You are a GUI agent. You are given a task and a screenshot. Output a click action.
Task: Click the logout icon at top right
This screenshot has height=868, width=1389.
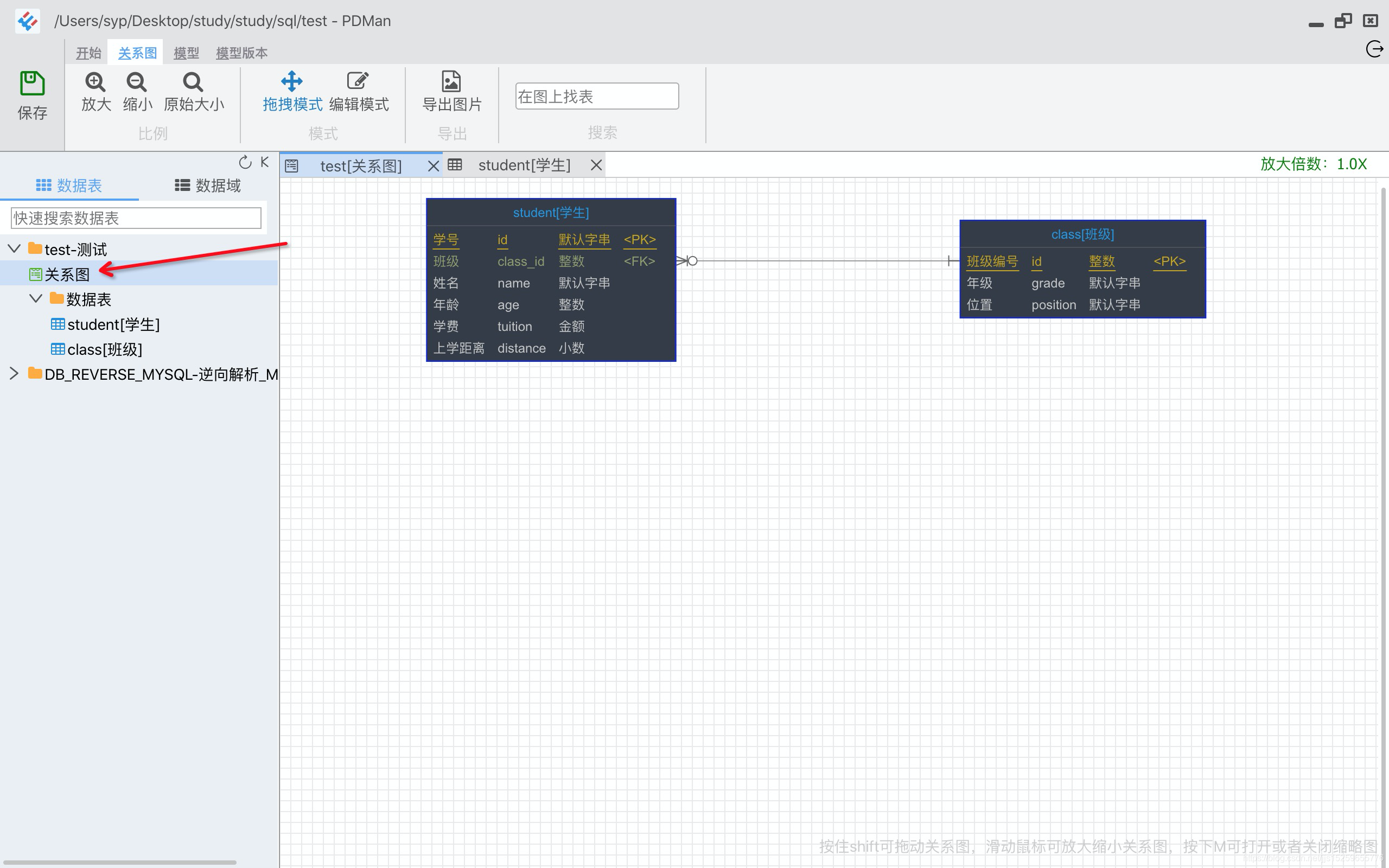[1374, 49]
